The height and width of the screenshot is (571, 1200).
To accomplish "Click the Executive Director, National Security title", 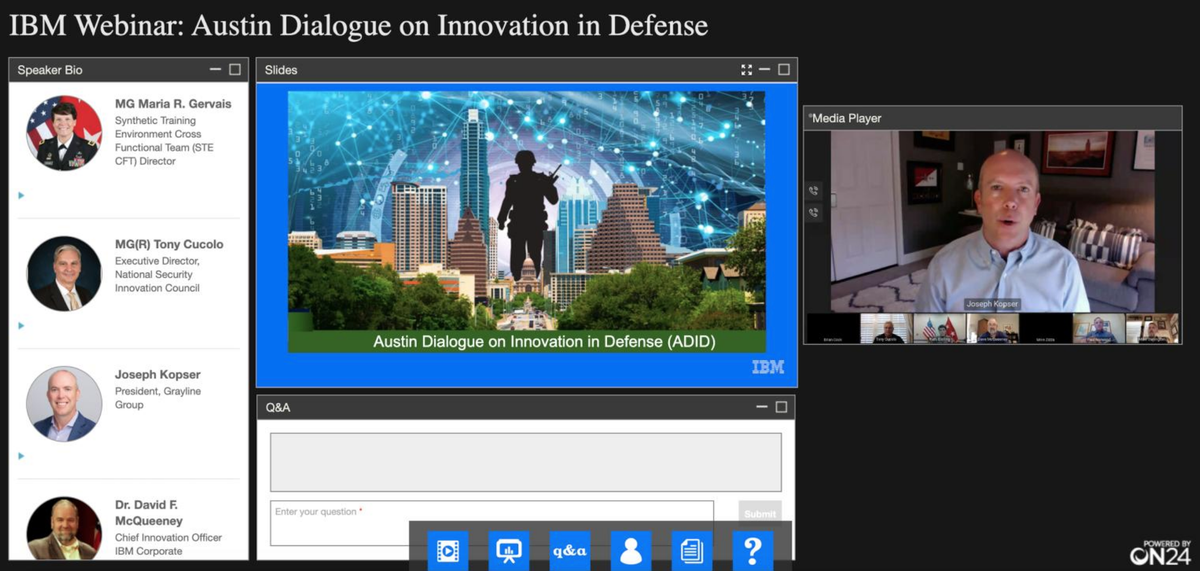I will tap(157, 274).
